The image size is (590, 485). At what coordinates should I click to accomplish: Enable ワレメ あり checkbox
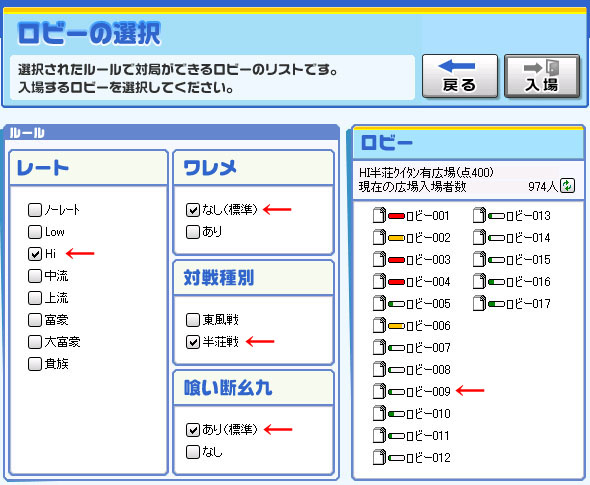(193, 232)
